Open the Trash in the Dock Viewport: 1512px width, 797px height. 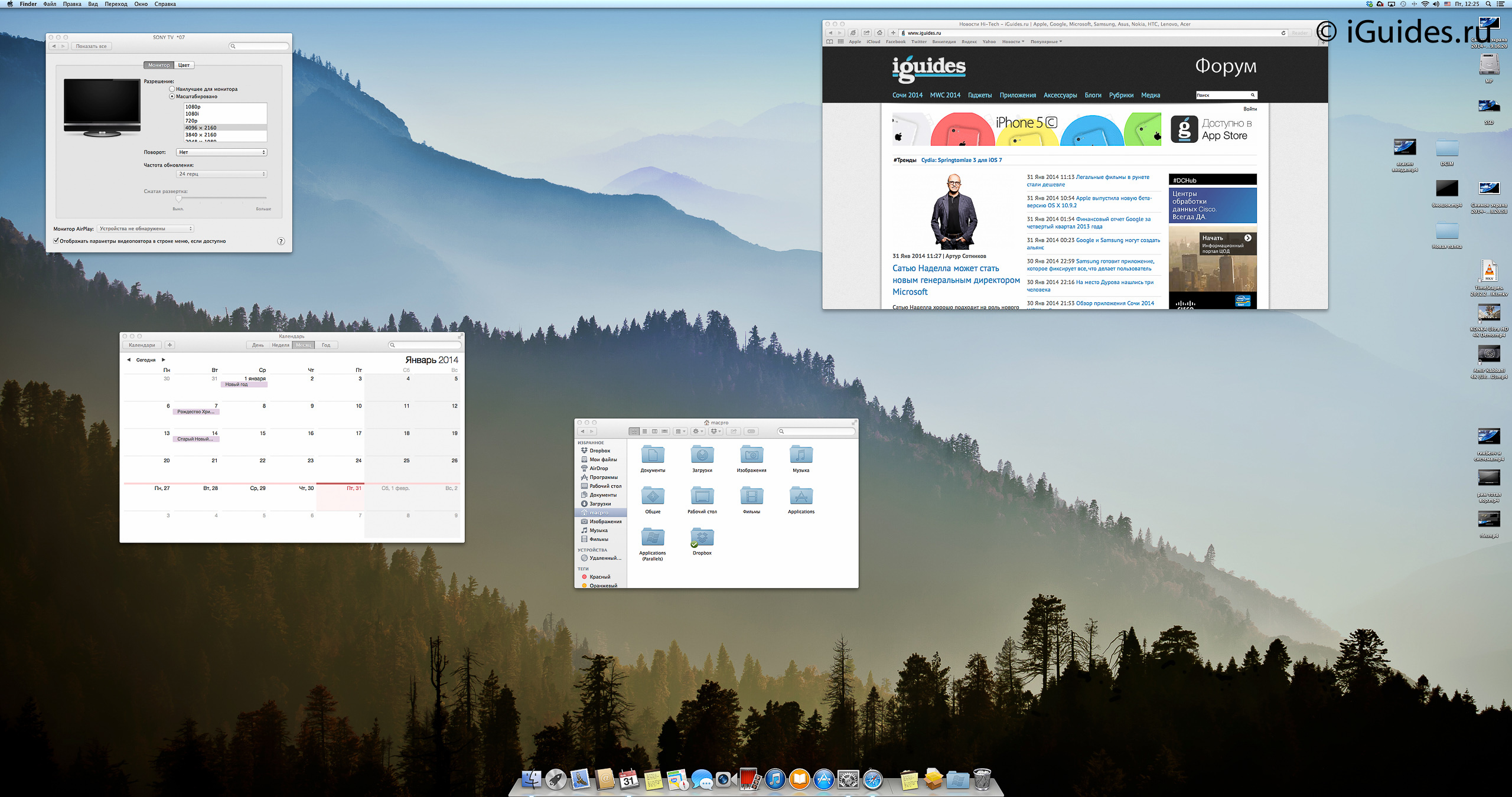click(x=982, y=780)
